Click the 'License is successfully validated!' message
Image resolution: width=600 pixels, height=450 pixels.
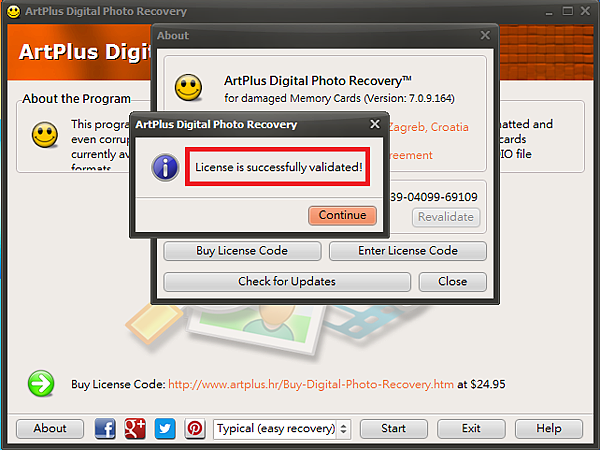tap(279, 167)
